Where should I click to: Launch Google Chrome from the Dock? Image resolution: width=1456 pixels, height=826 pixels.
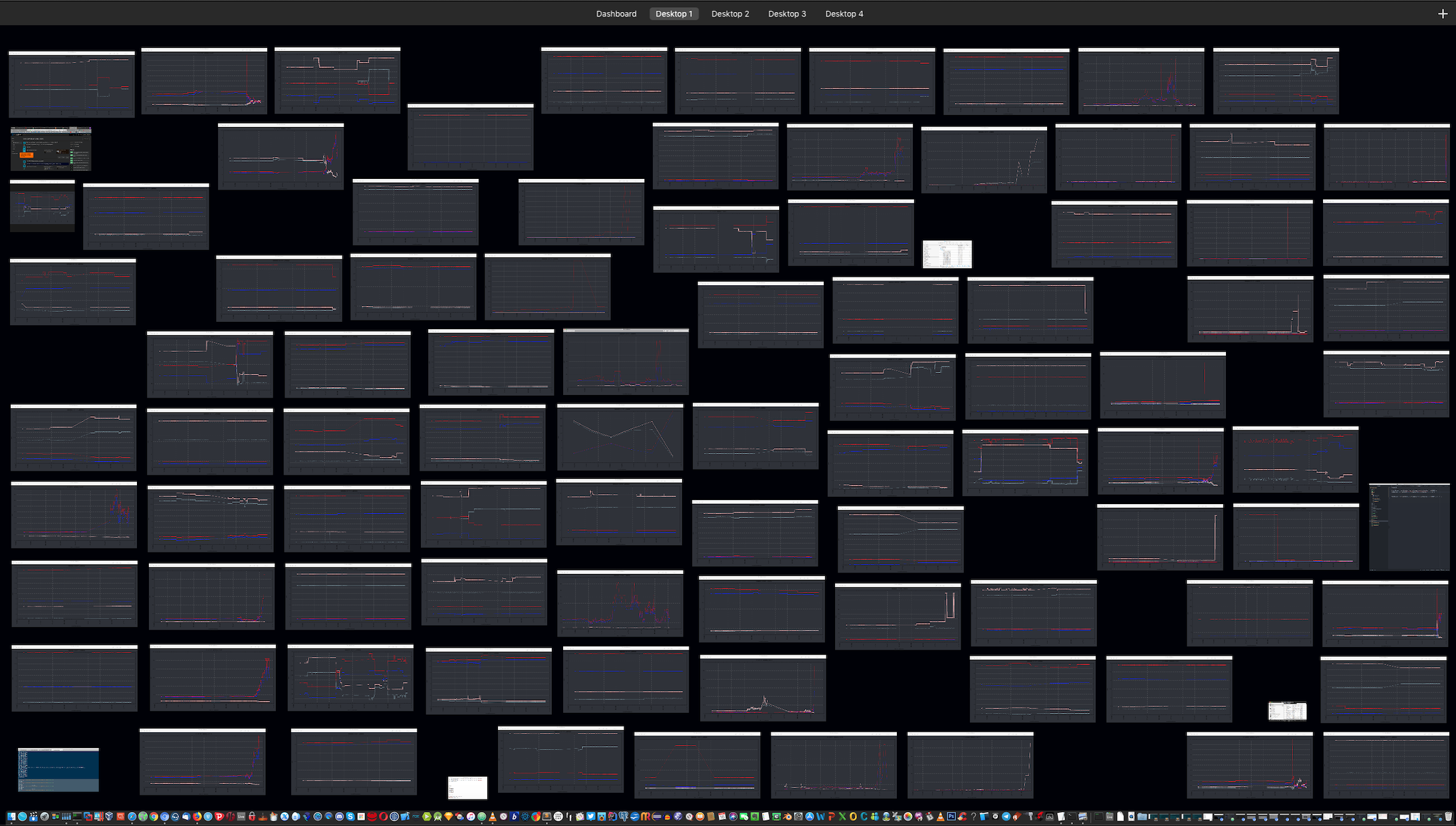[154, 817]
